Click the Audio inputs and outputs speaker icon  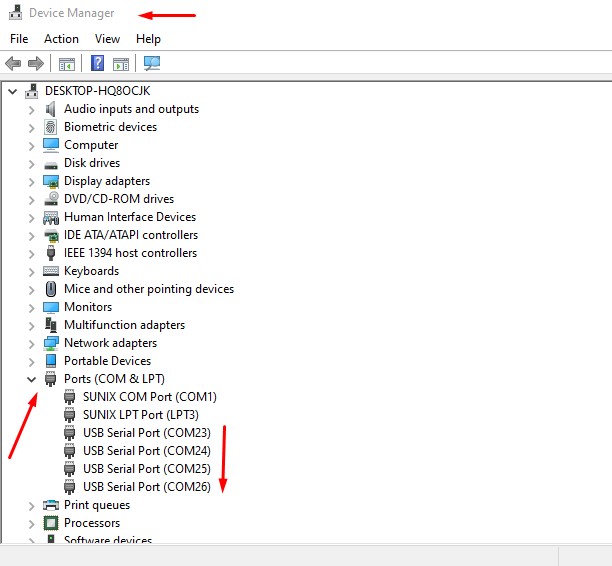(51, 109)
